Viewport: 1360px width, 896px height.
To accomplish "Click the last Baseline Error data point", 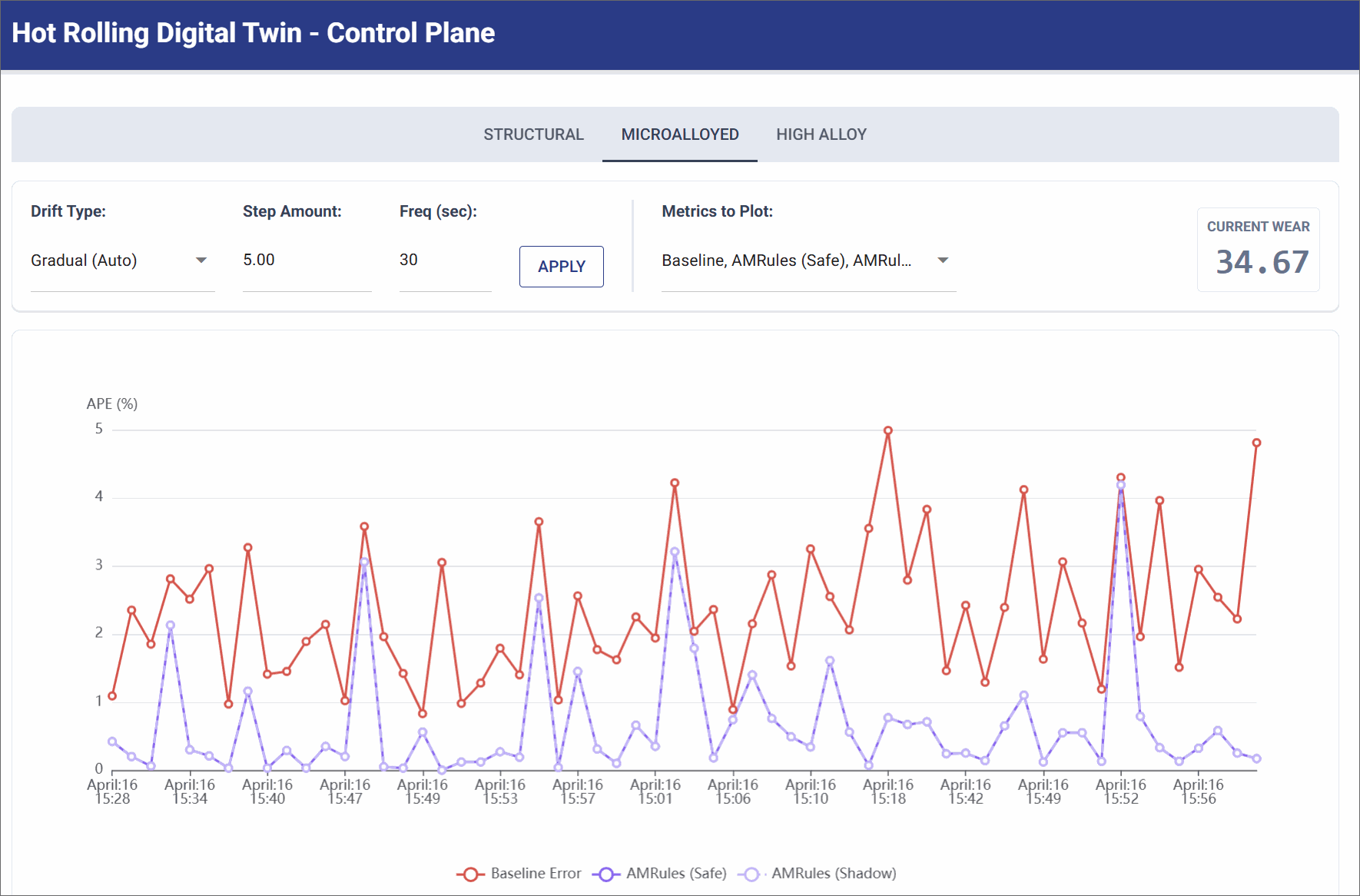I will click(1256, 443).
